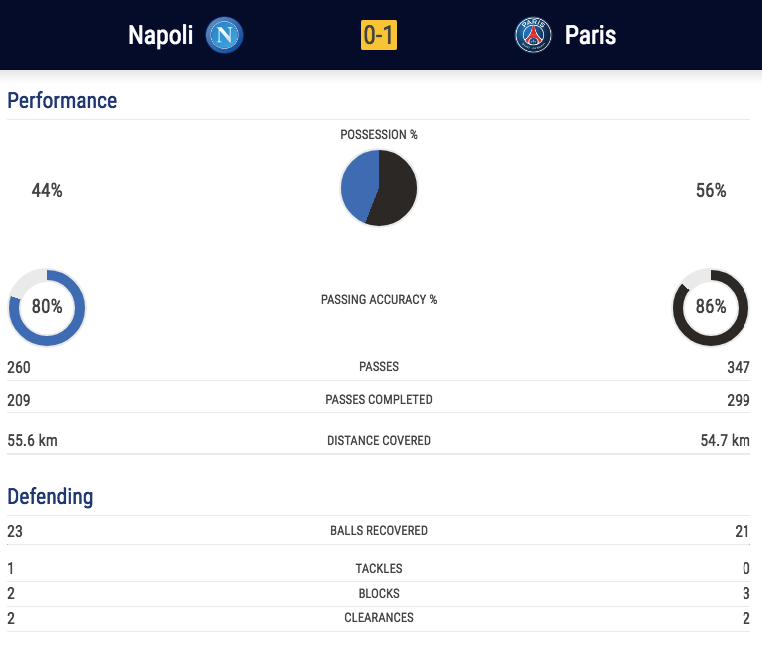Viewport: 762px width, 651px height.
Task: Click the DISTANCE COVERED row label
Action: point(379,441)
